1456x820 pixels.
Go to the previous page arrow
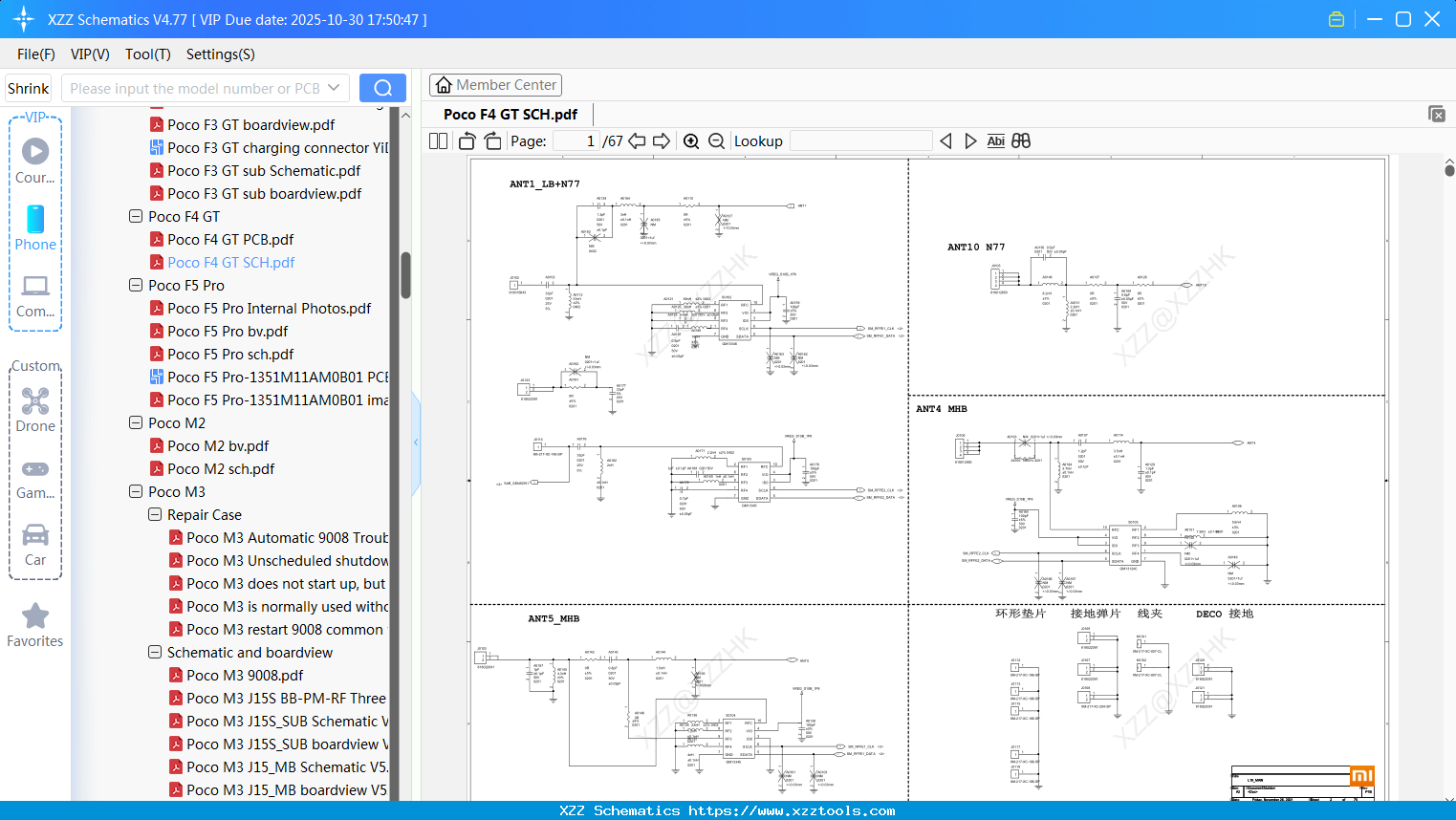point(637,141)
